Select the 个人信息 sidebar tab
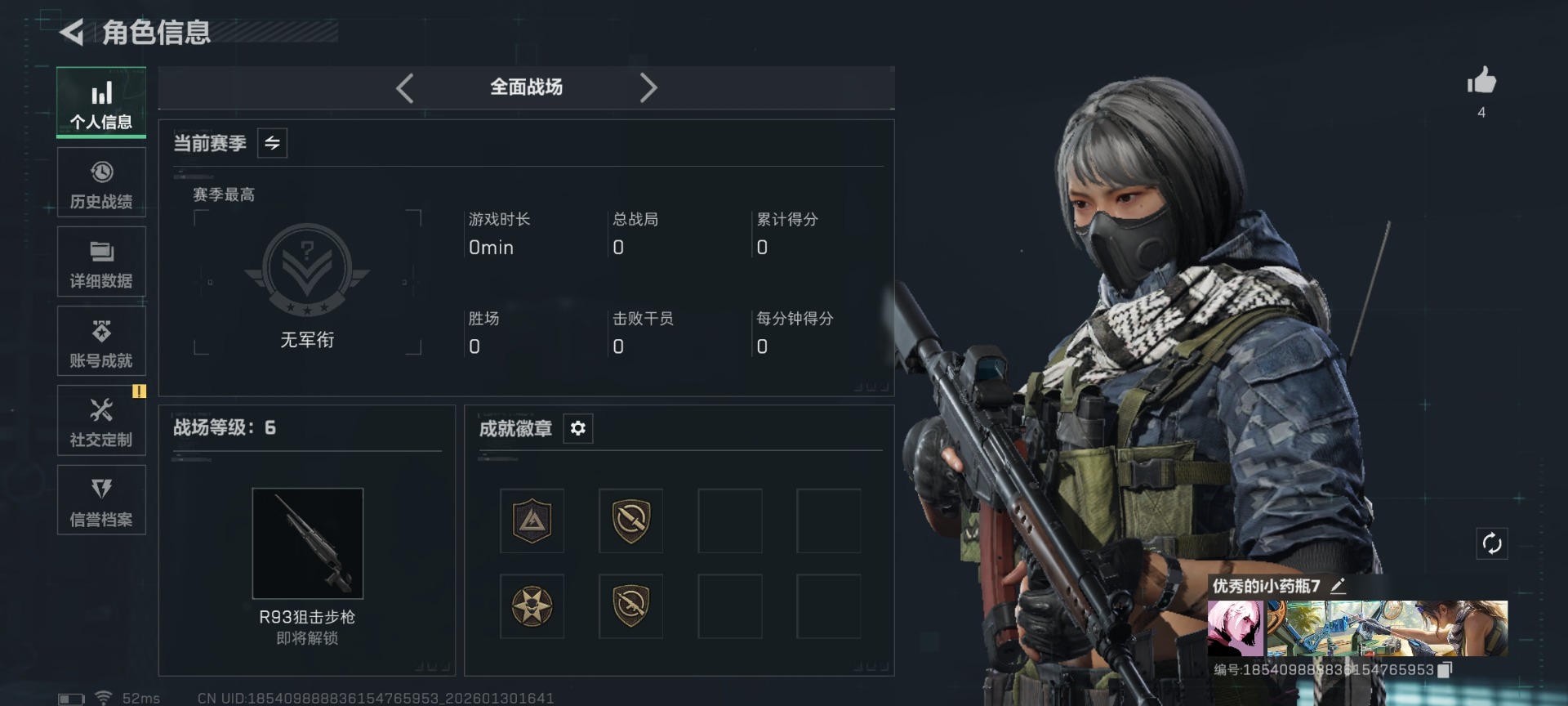The width and height of the screenshot is (1568, 706). (x=101, y=103)
